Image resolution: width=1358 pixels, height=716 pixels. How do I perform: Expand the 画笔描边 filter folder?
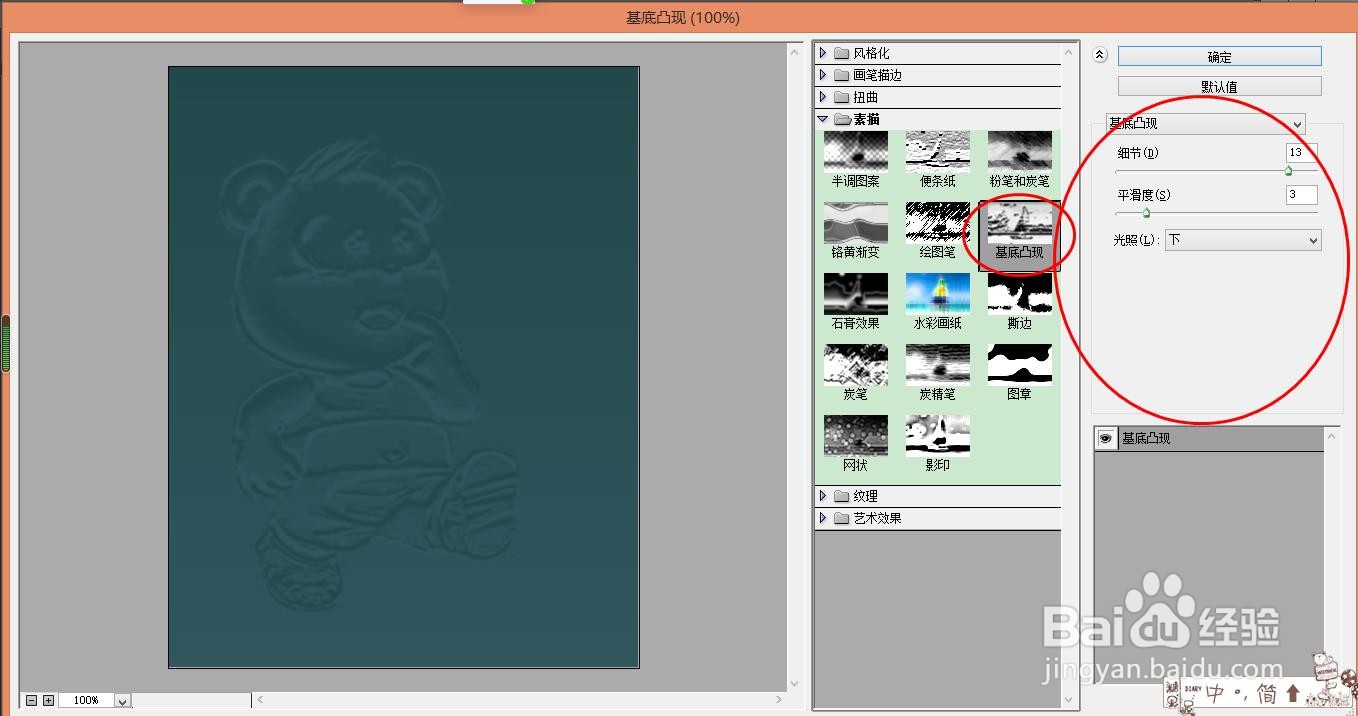[823, 75]
